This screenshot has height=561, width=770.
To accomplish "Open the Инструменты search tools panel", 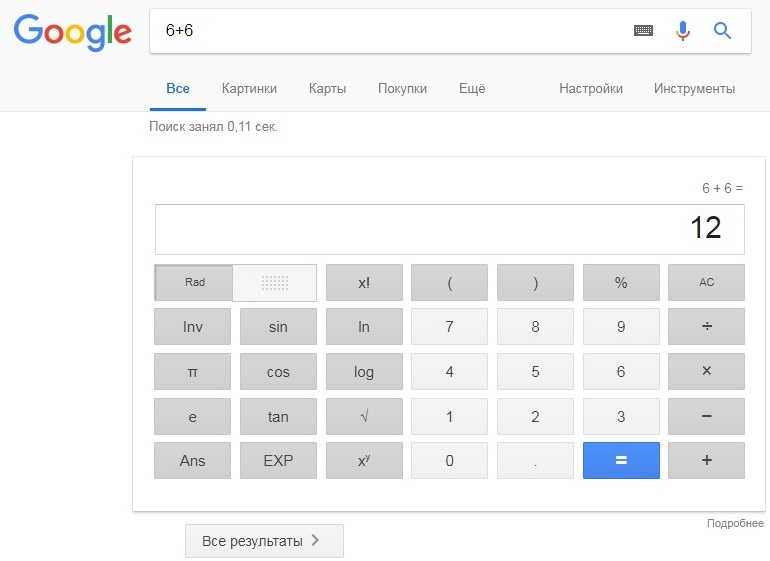I will [694, 89].
